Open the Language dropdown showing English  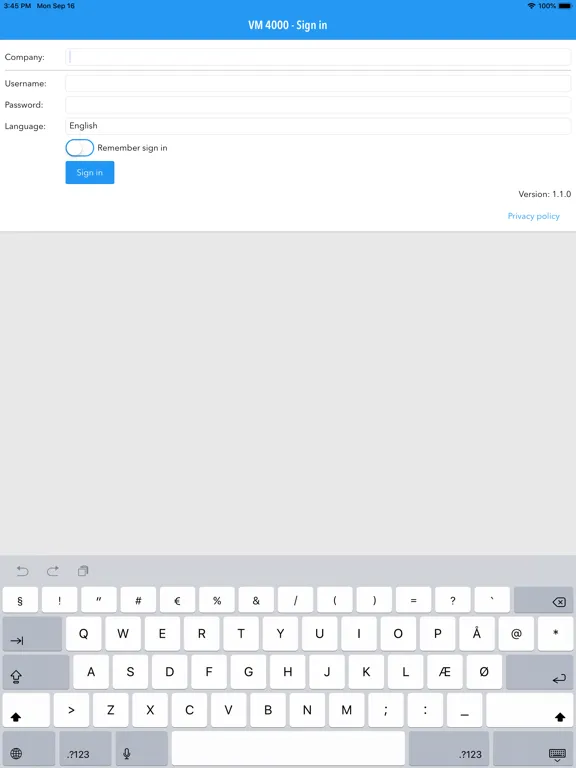318,126
